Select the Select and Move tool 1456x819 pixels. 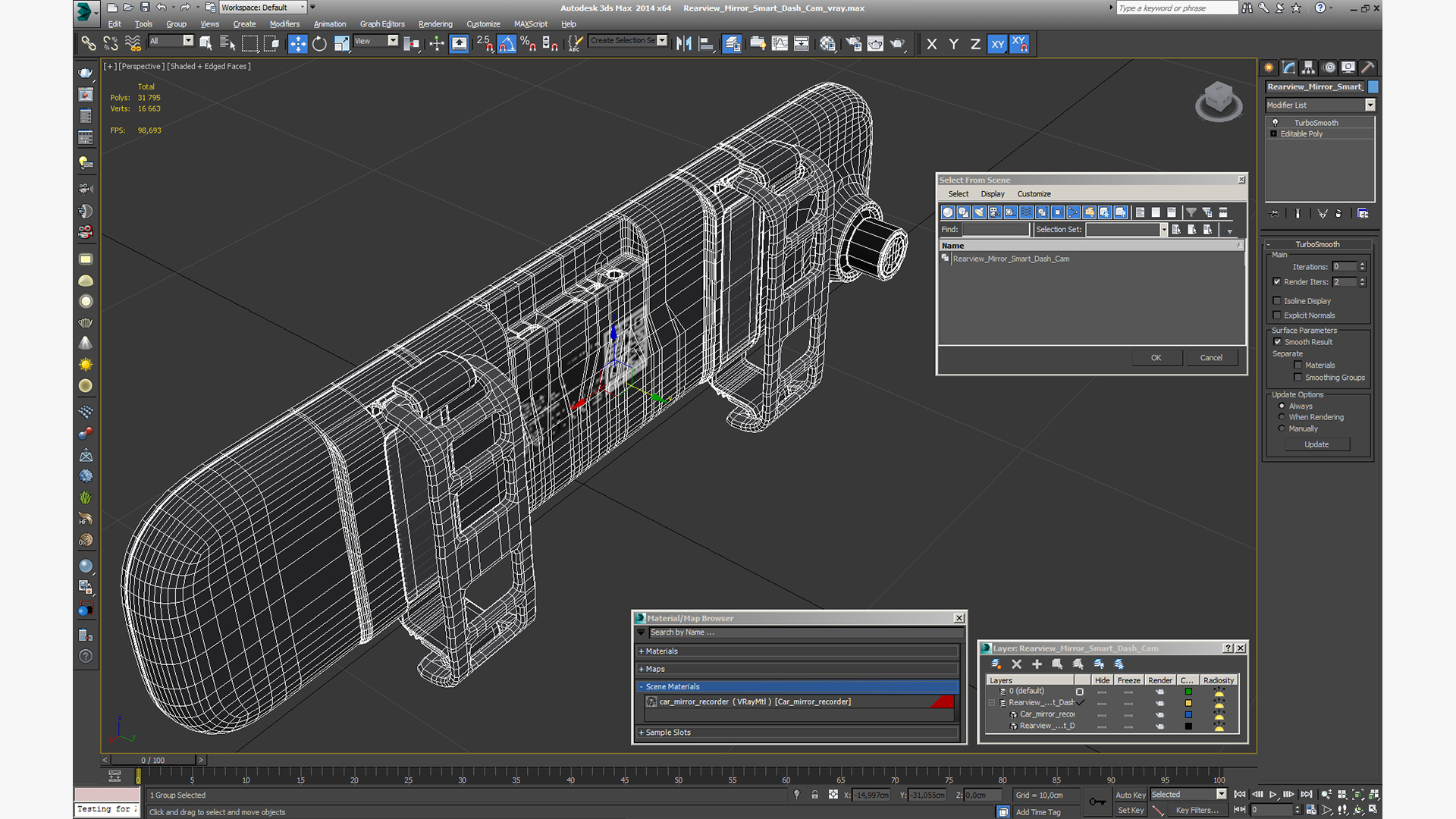coord(298,44)
